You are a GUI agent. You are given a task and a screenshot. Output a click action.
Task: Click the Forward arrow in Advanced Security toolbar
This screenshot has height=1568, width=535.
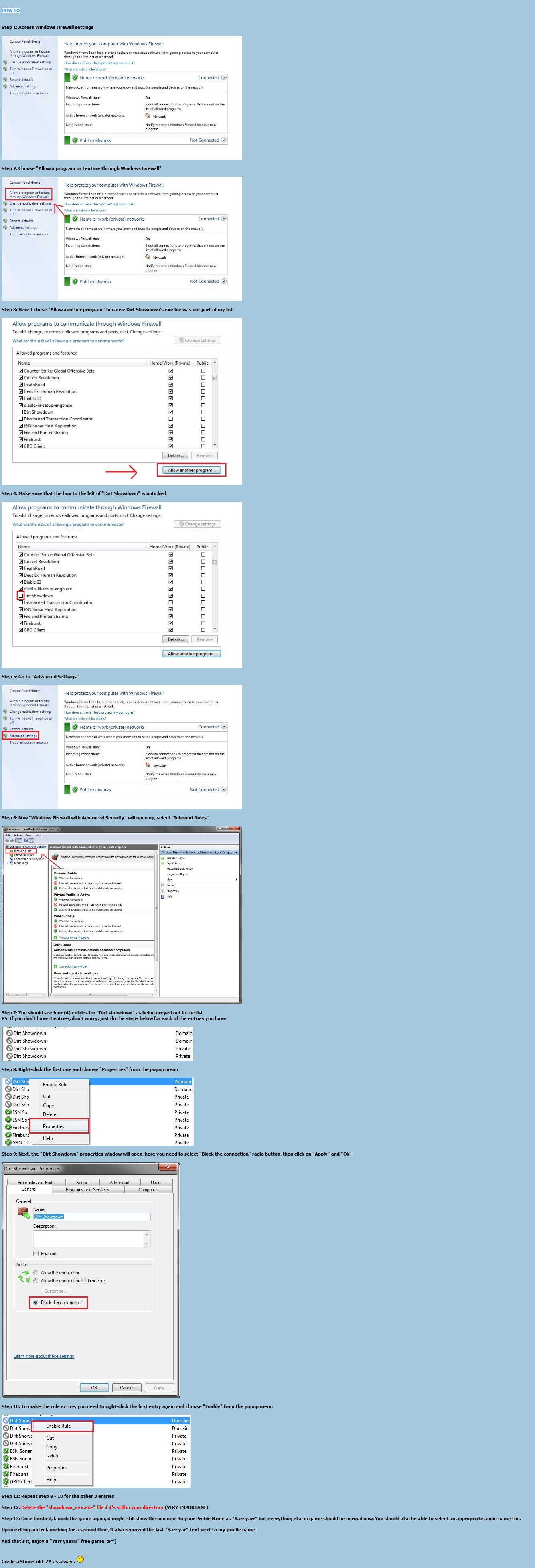(x=12, y=841)
